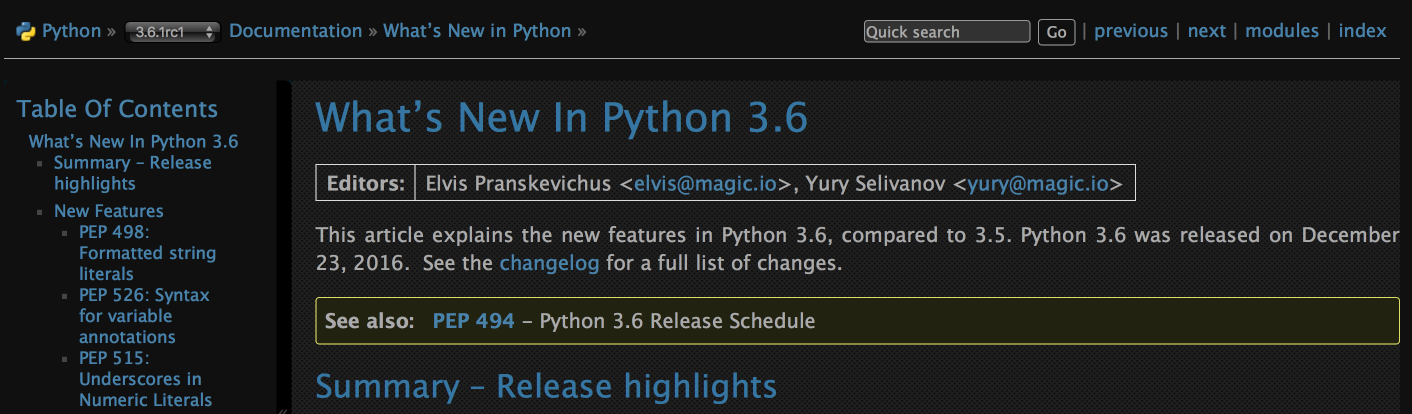Open the modules index link
Viewport: 1412px width, 414px height.
[1282, 31]
